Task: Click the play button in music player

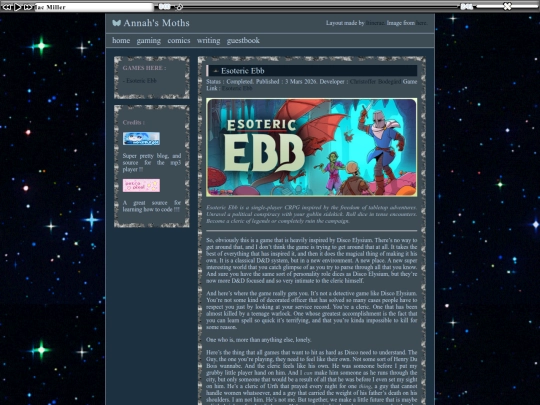Action: tap(18, 7)
